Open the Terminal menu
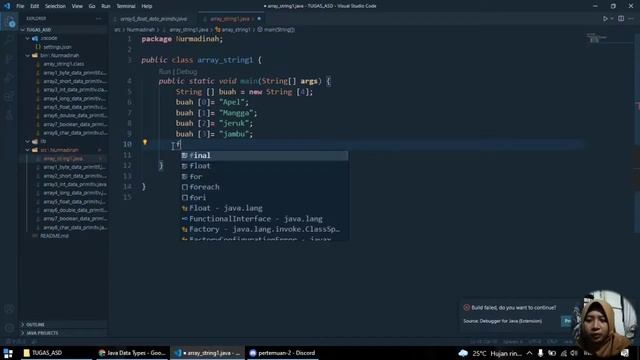 coord(126,6)
